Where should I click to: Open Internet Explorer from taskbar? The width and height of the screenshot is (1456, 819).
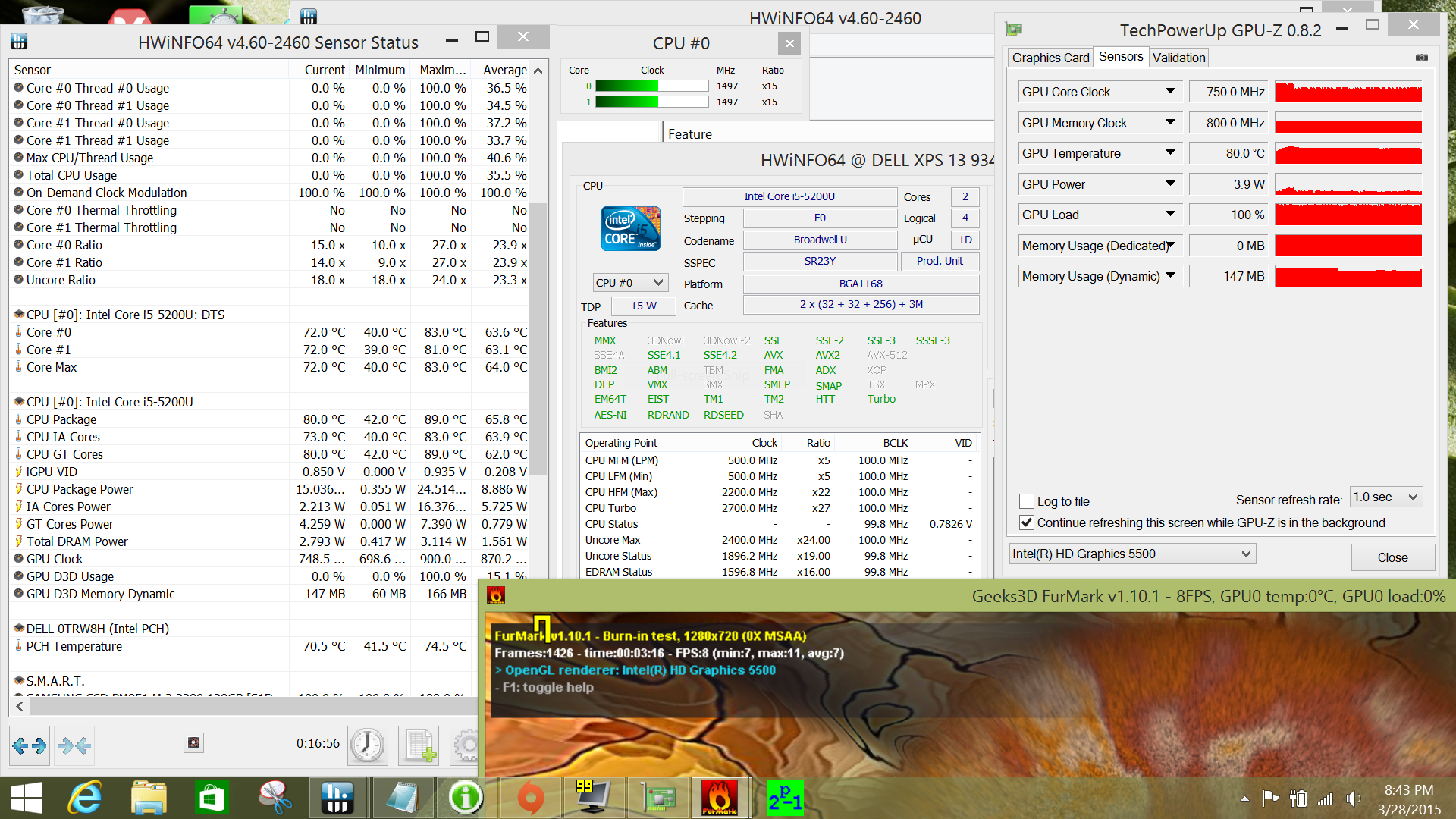click(85, 798)
